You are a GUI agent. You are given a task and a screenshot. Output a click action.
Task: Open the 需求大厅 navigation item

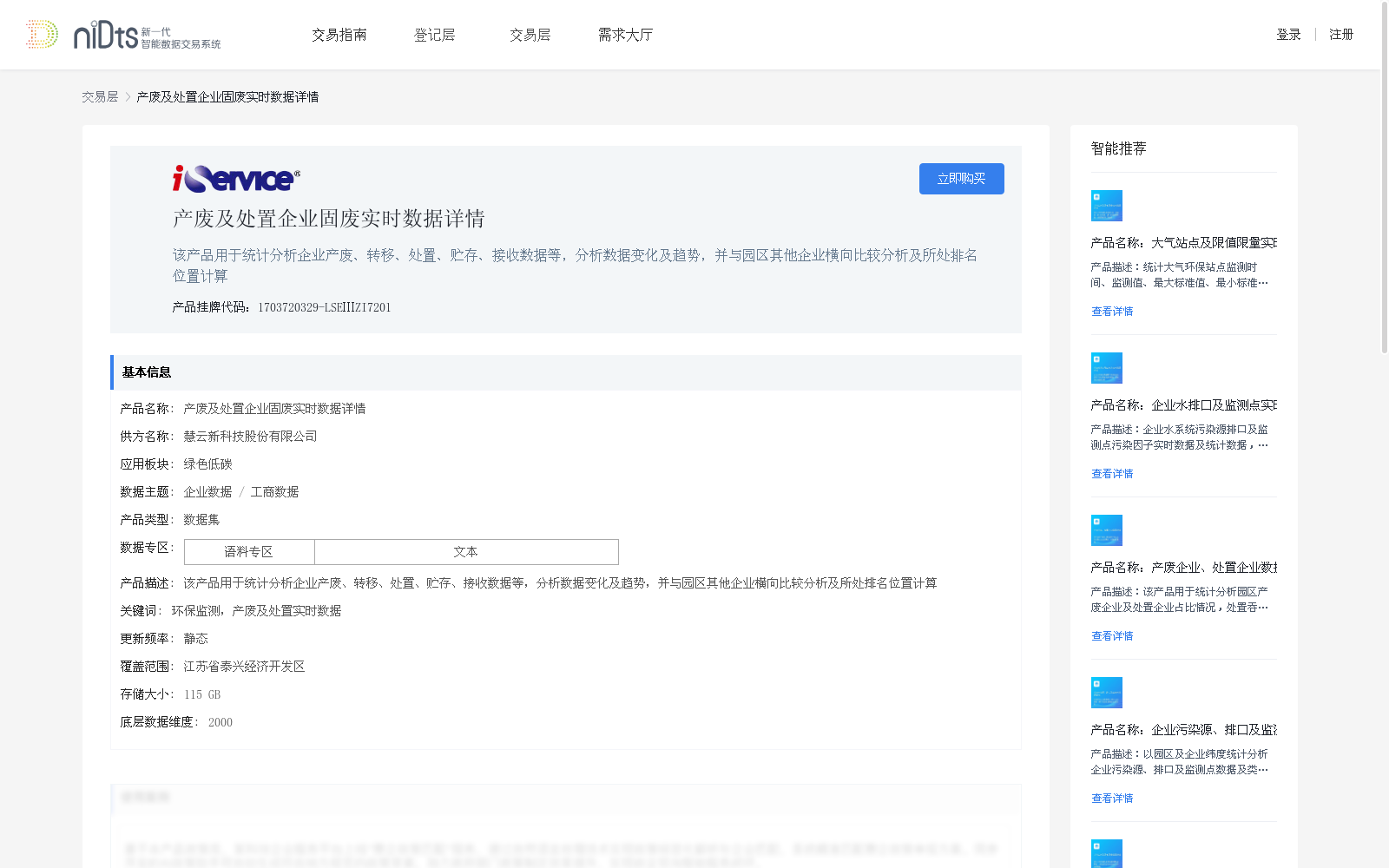point(626,35)
